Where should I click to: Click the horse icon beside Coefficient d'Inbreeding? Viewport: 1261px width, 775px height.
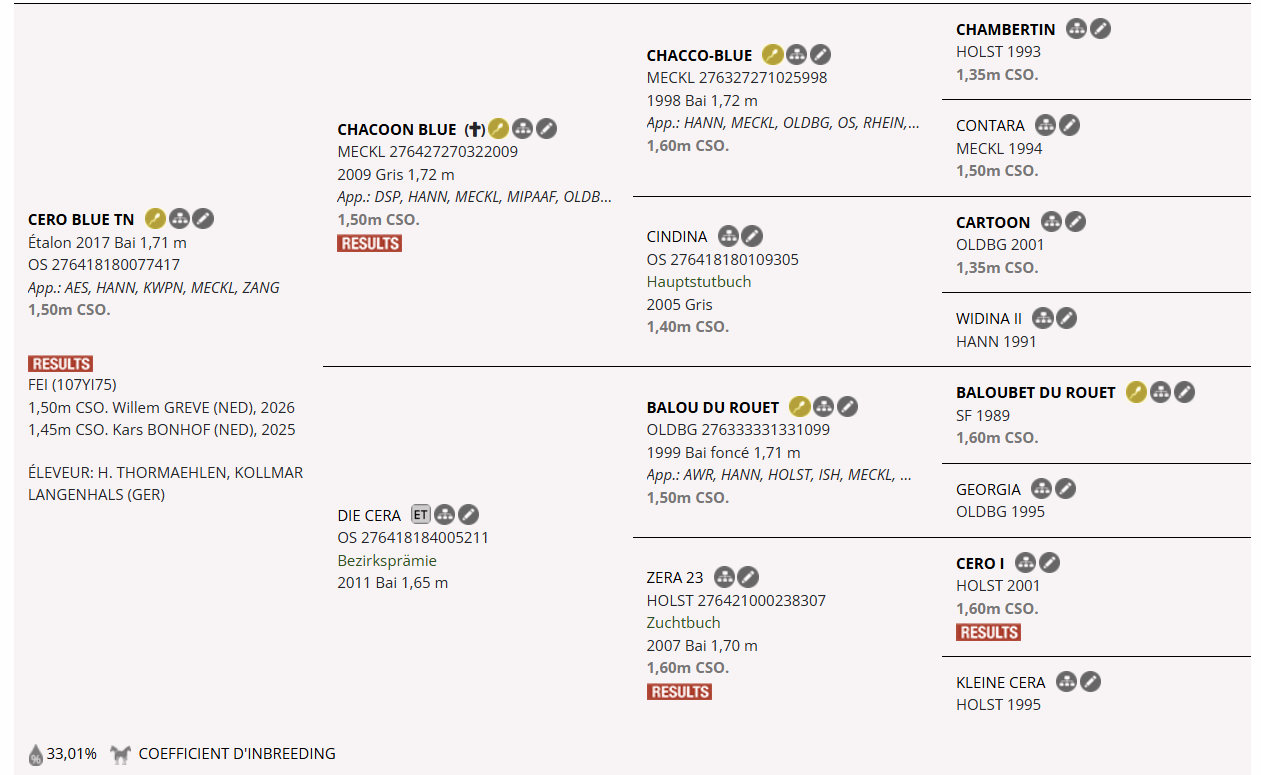click(x=121, y=754)
